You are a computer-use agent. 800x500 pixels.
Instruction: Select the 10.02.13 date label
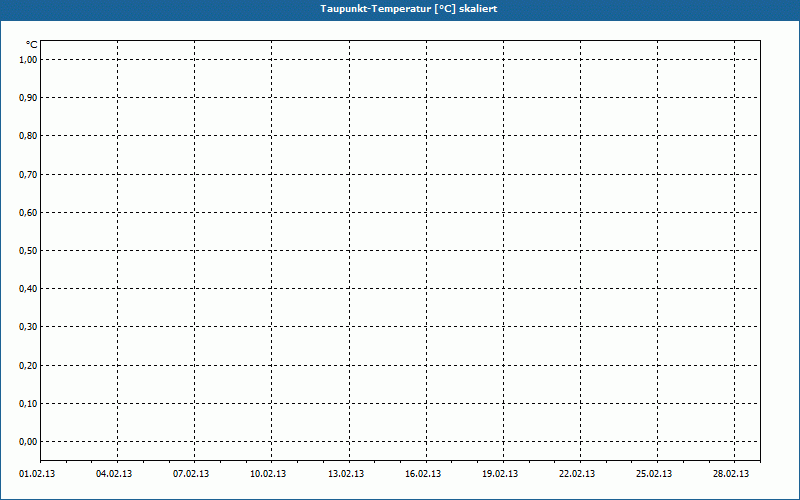[x=268, y=474]
